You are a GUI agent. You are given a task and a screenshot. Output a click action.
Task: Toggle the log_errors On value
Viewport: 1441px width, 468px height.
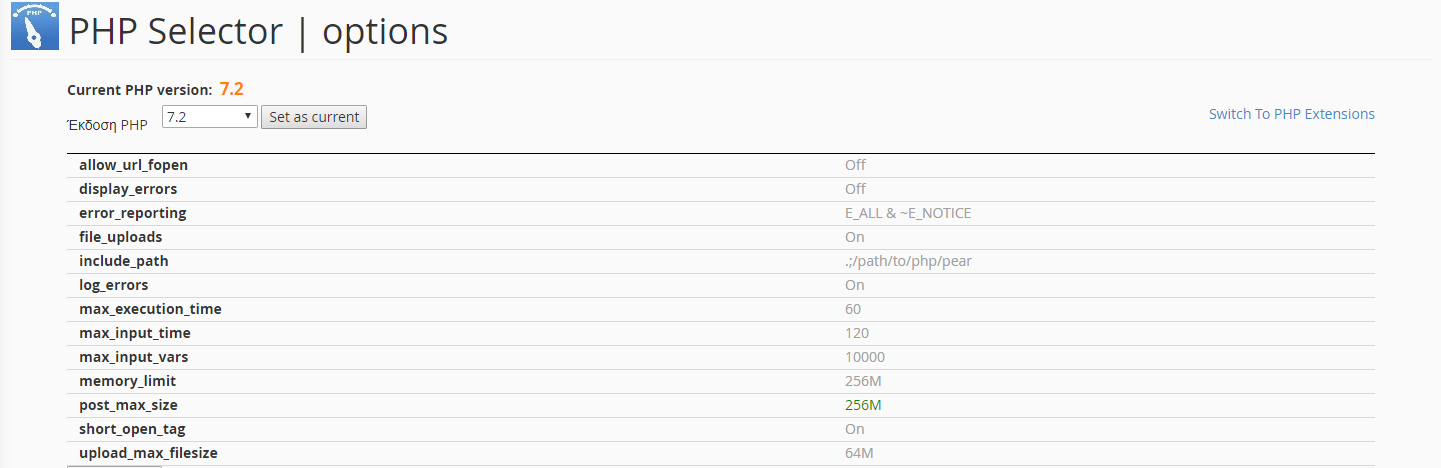point(854,285)
